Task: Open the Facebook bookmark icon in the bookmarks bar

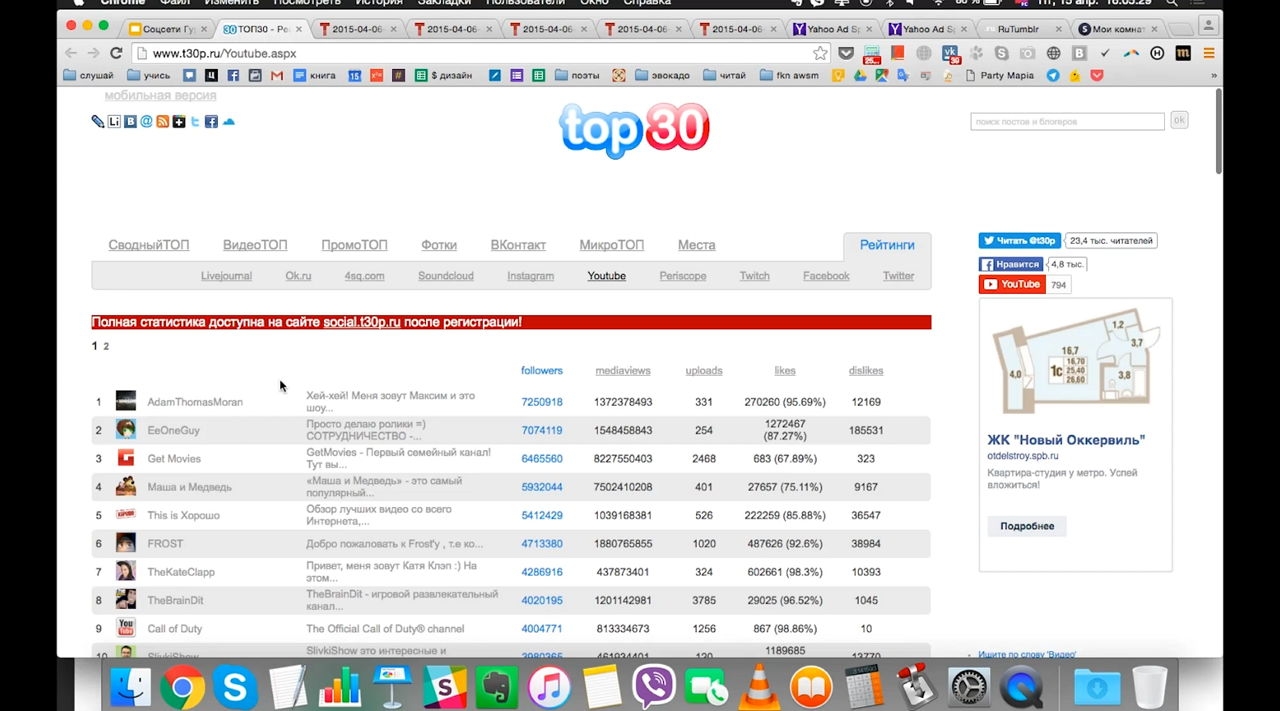Action: point(233,75)
